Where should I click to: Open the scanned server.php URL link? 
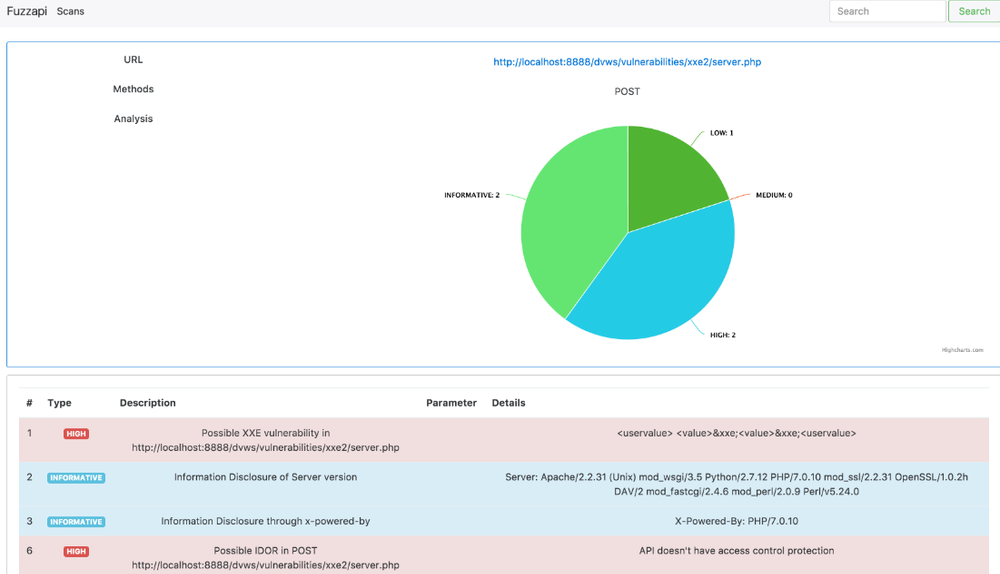(x=627, y=62)
